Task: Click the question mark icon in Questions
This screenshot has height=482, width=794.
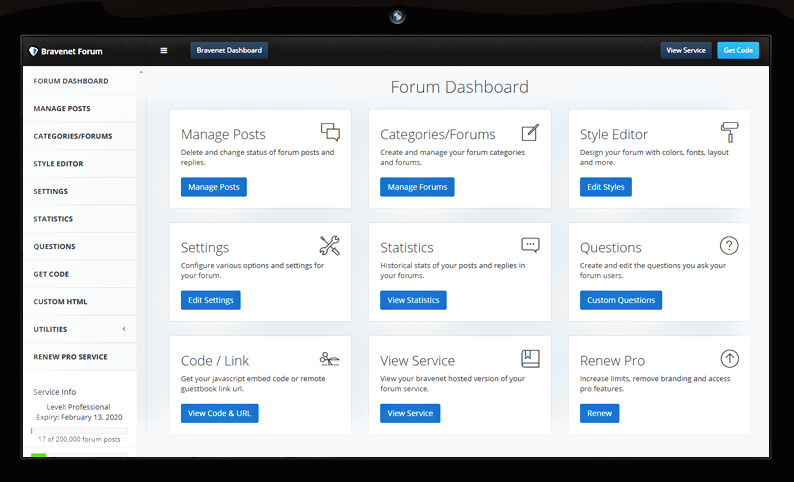Action: (x=729, y=246)
